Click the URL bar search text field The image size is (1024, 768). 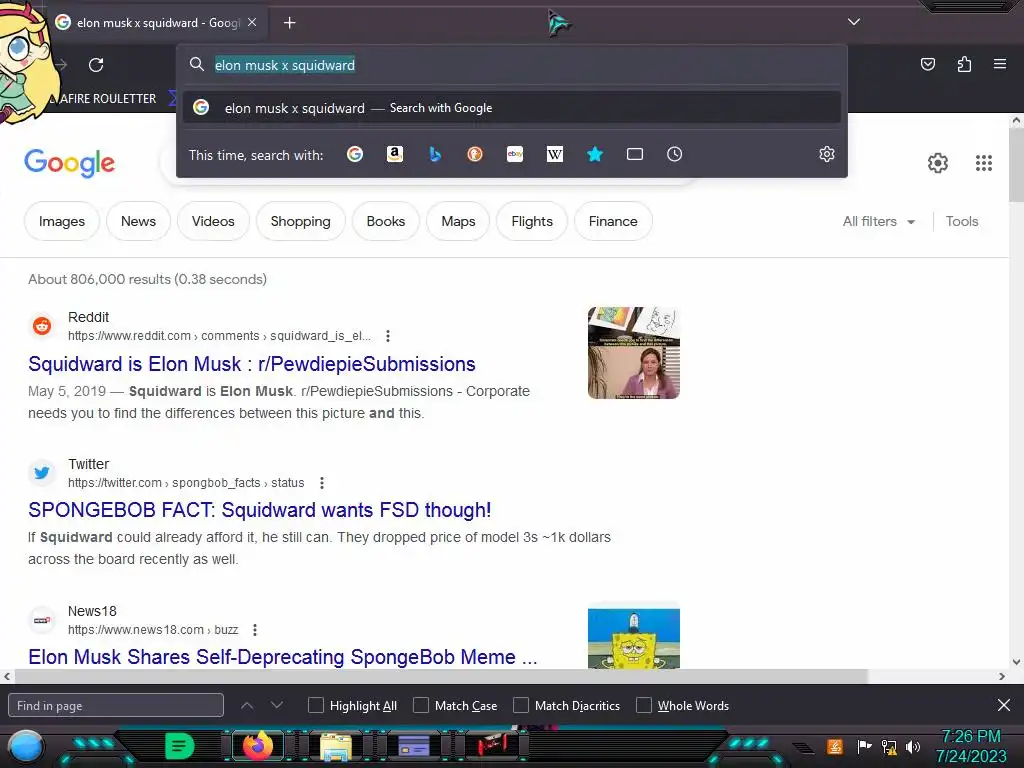(x=511, y=65)
